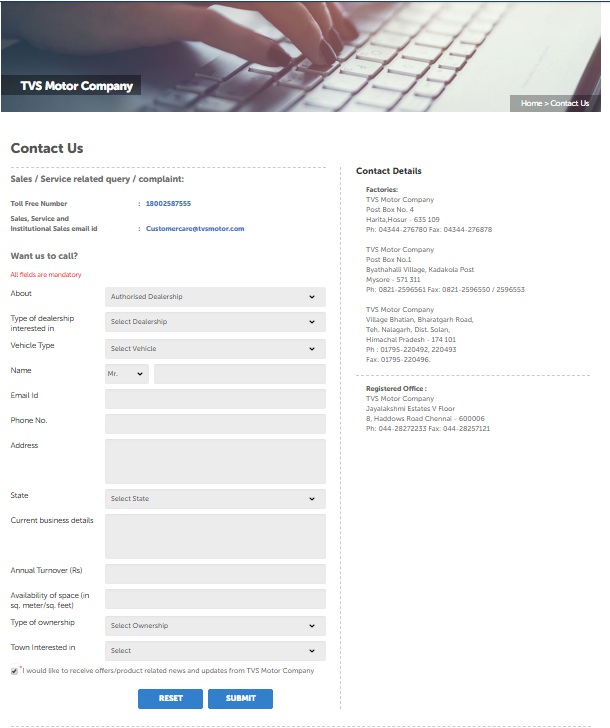Click the 'Factories:' label
Image resolution: width=610 pixels, height=728 pixels.
click(x=382, y=189)
